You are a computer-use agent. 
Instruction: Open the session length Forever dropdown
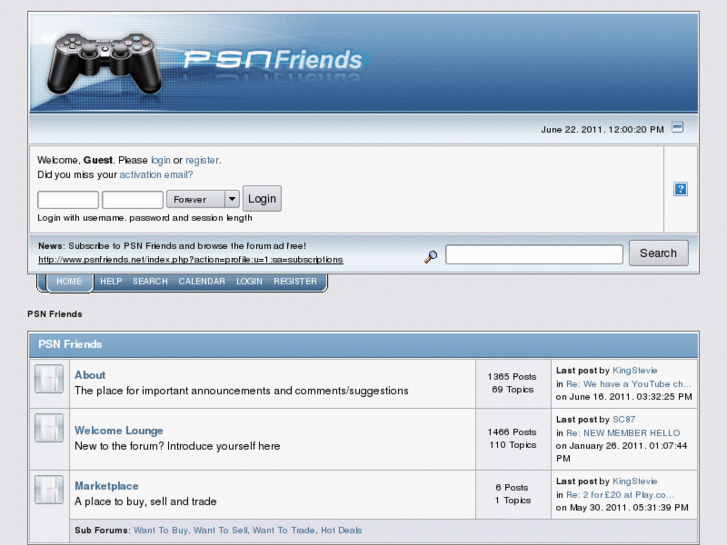[203, 199]
